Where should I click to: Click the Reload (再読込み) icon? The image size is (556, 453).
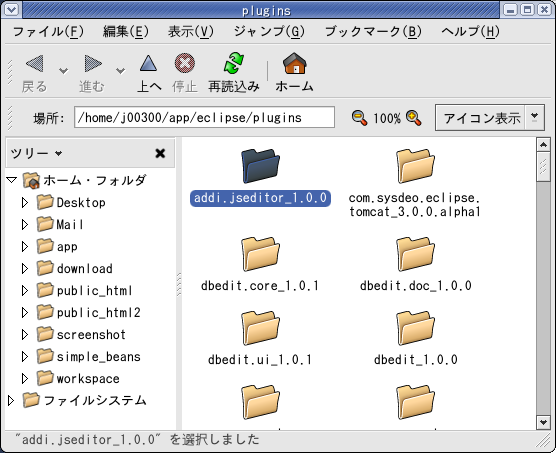coord(234,63)
